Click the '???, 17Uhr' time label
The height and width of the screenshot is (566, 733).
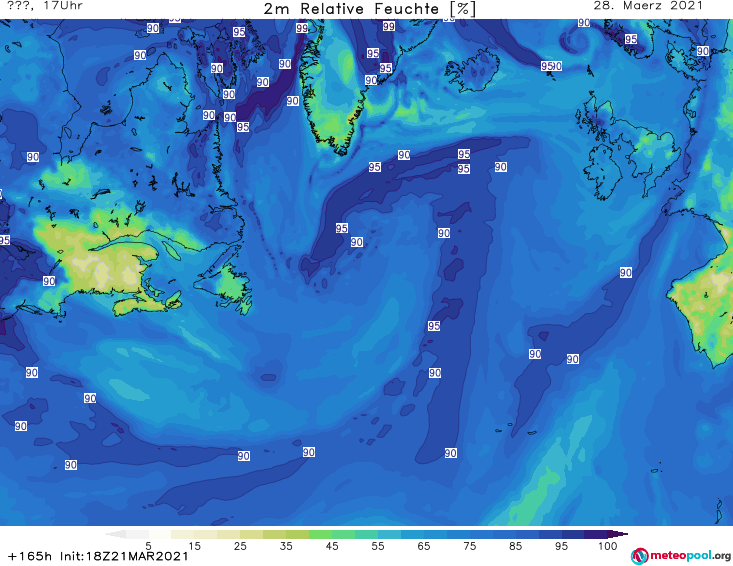click(x=44, y=6)
